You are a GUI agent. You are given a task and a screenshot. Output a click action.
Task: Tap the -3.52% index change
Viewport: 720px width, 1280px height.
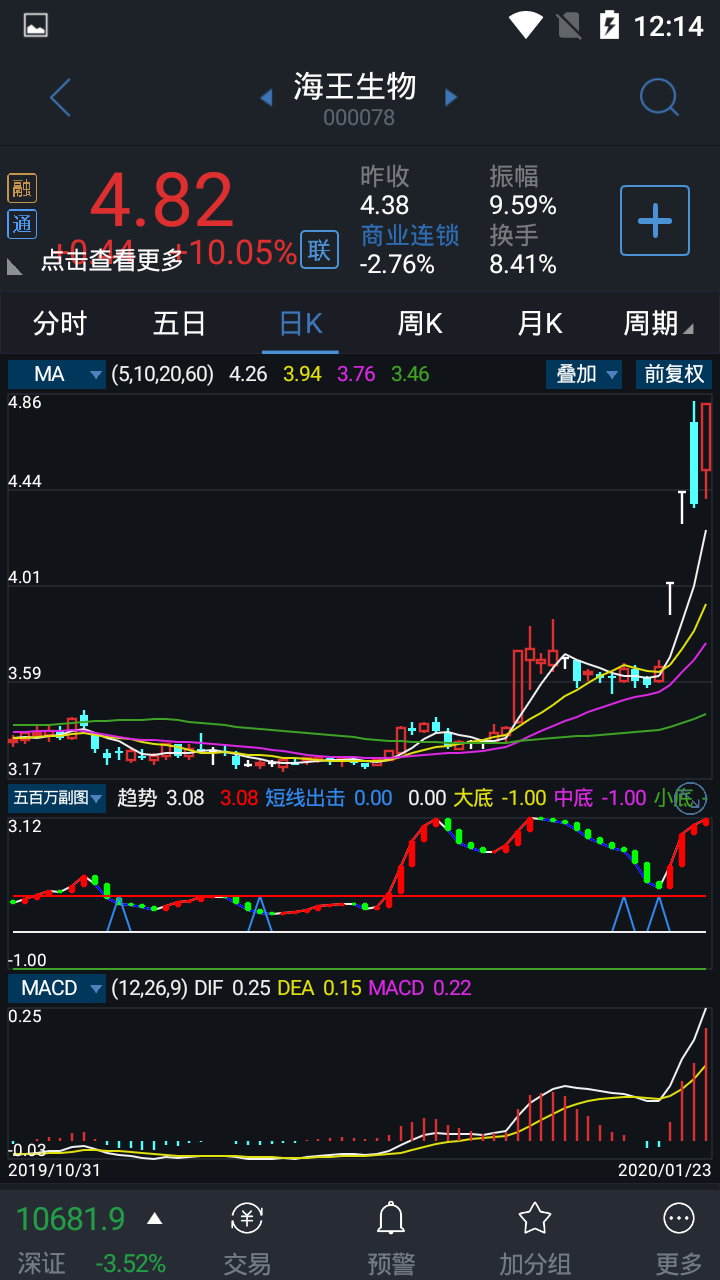[131, 1263]
